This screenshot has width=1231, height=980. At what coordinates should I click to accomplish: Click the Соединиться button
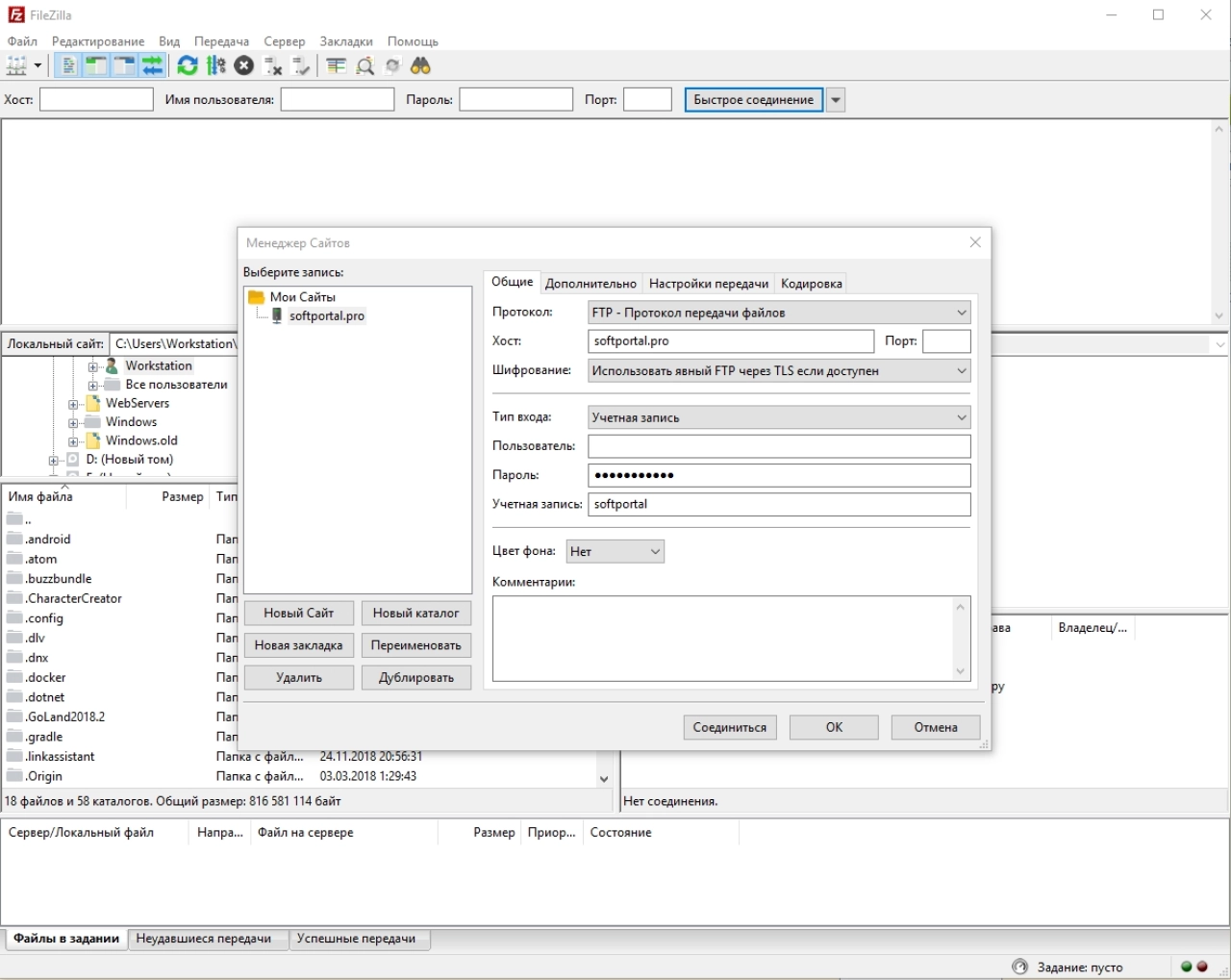click(730, 727)
